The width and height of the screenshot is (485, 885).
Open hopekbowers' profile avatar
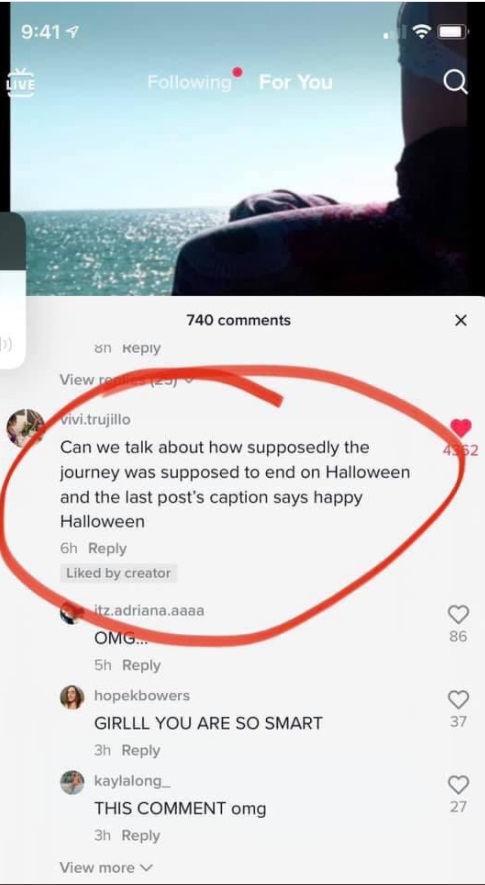point(72,697)
